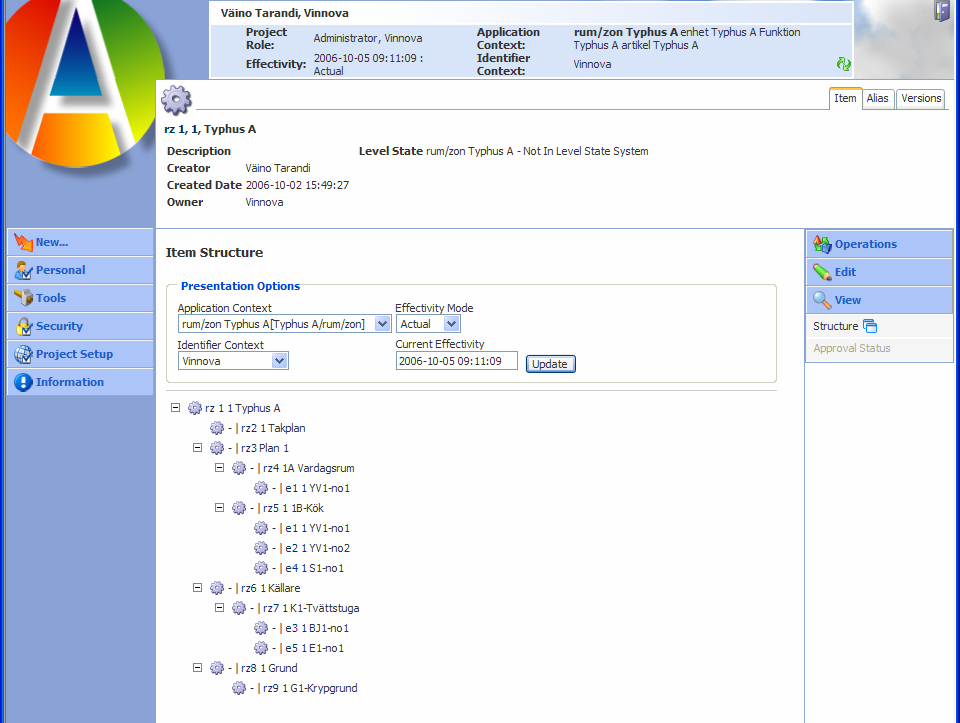This screenshot has height=723, width=960.
Task: Click the New... arrow icon
Action: click(23, 242)
